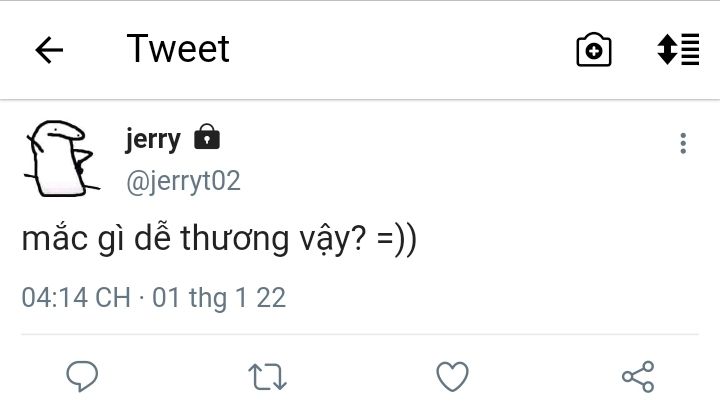Open the sort lines icon in header
The width and height of the screenshot is (720, 414).
677,50
